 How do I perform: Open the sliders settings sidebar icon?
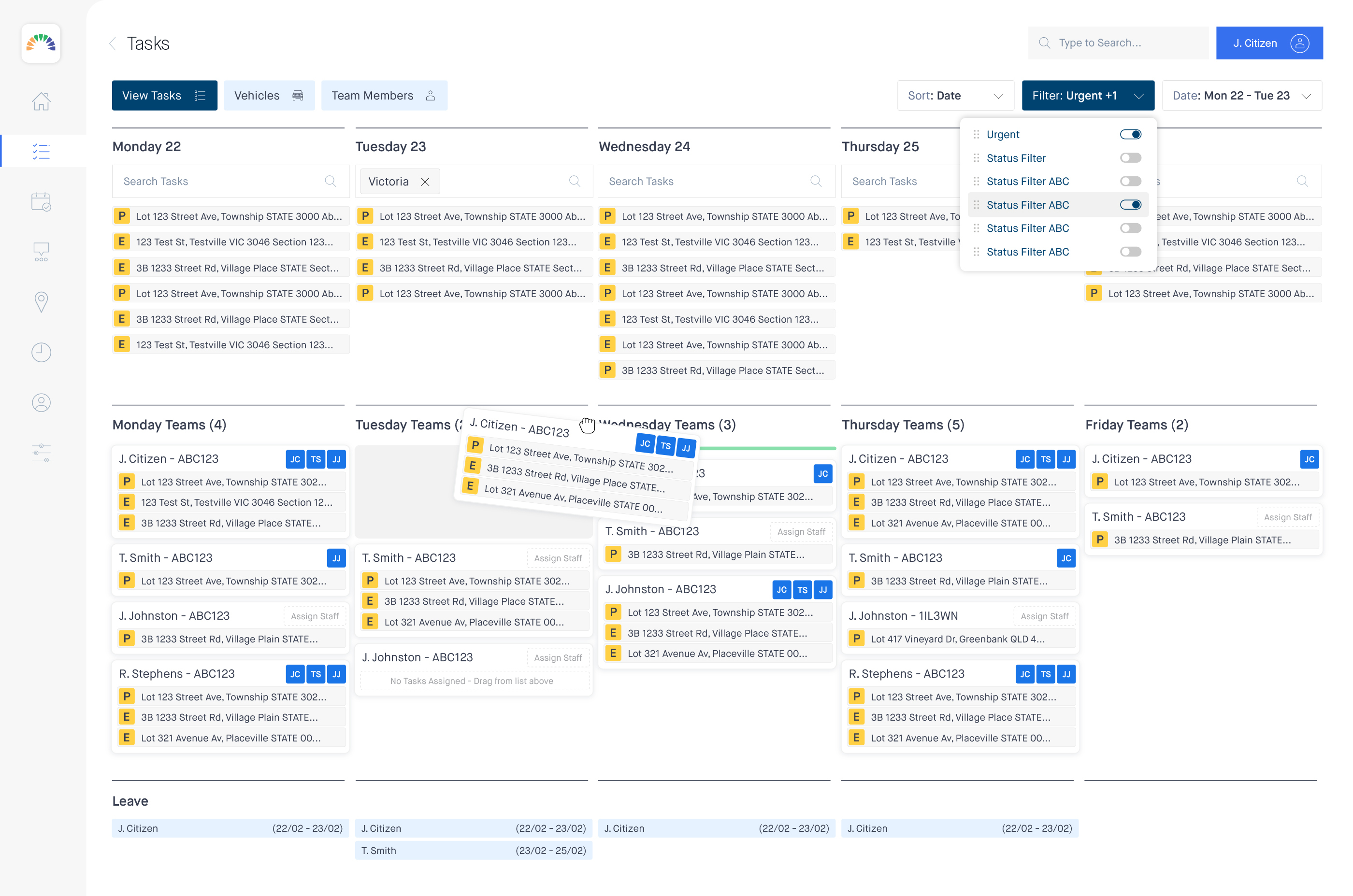(41, 453)
